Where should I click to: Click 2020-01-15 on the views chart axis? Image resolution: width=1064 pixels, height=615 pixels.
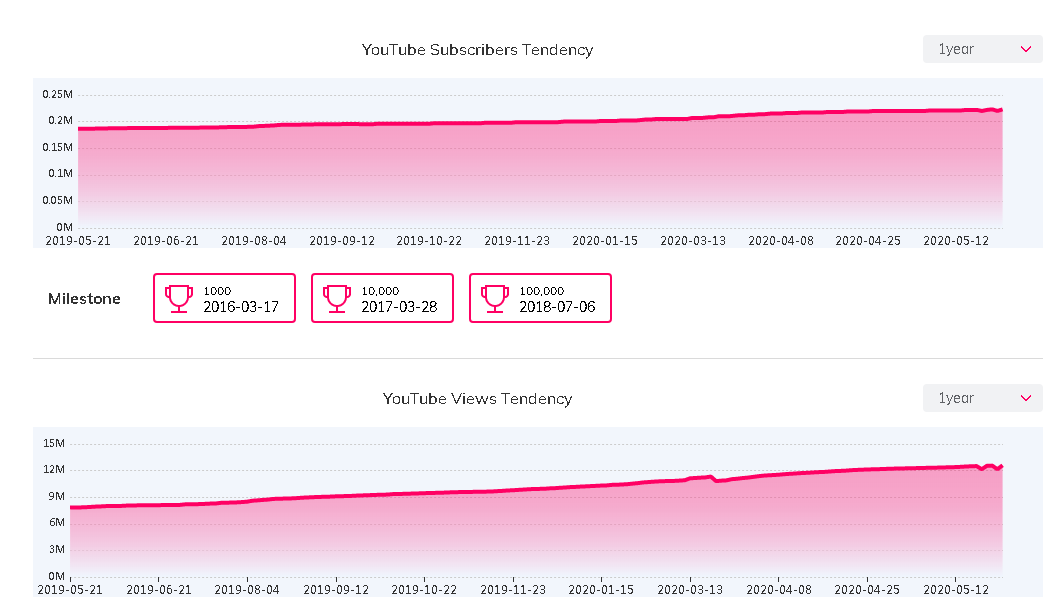600,590
